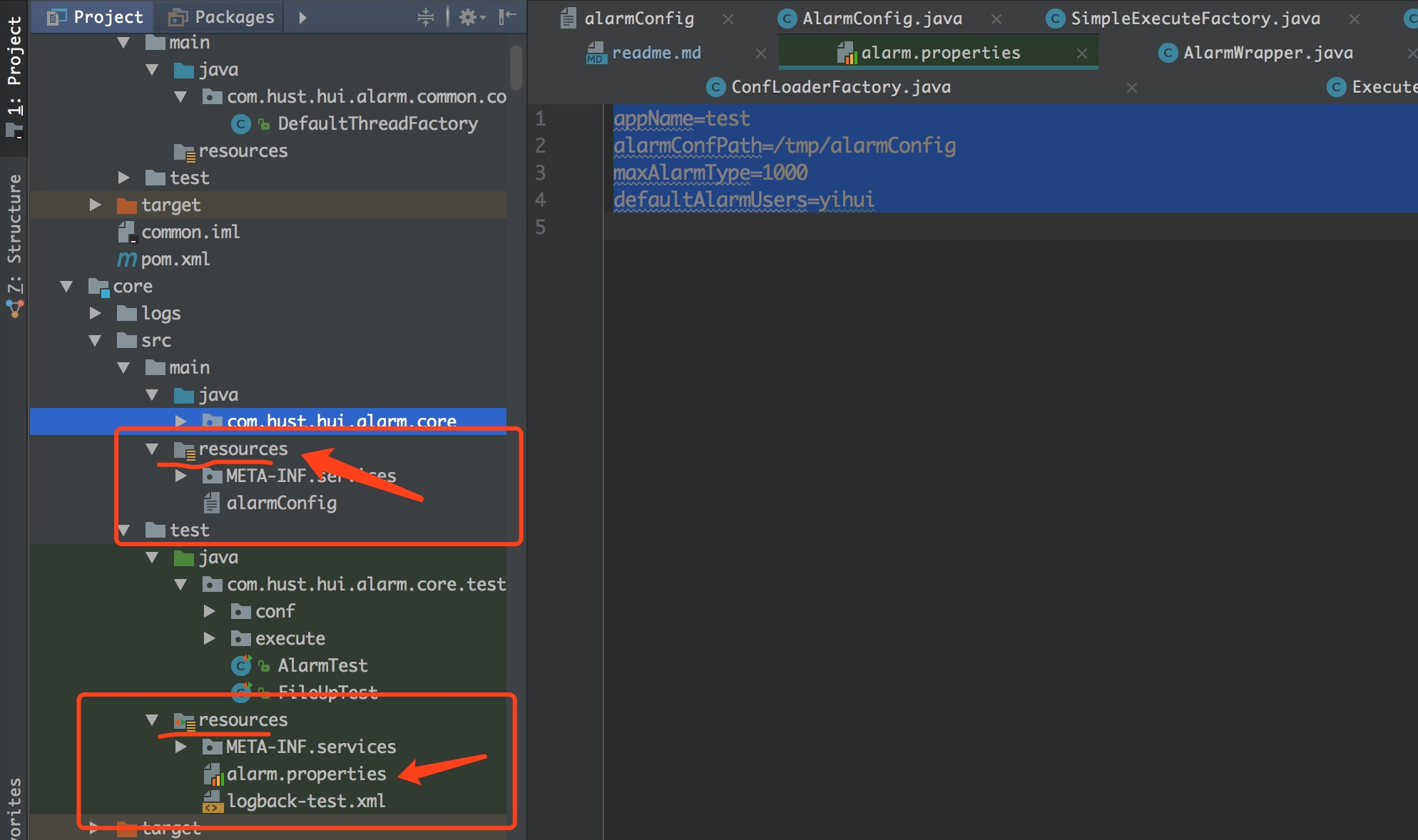The image size is (1418, 840).
Task: Select alarmConfig file in main resources
Action: click(x=281, y=503)
